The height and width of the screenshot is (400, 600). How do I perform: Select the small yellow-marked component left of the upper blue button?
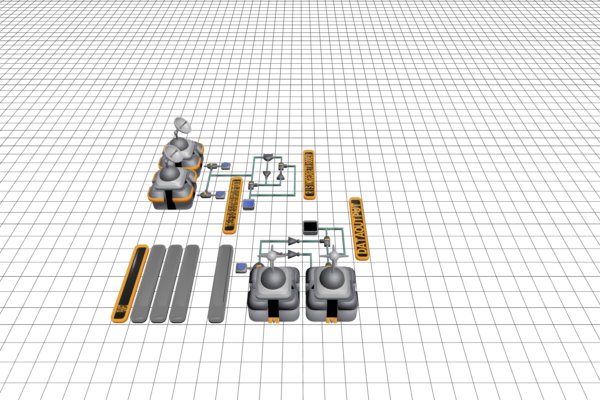(x=212, y=166)
